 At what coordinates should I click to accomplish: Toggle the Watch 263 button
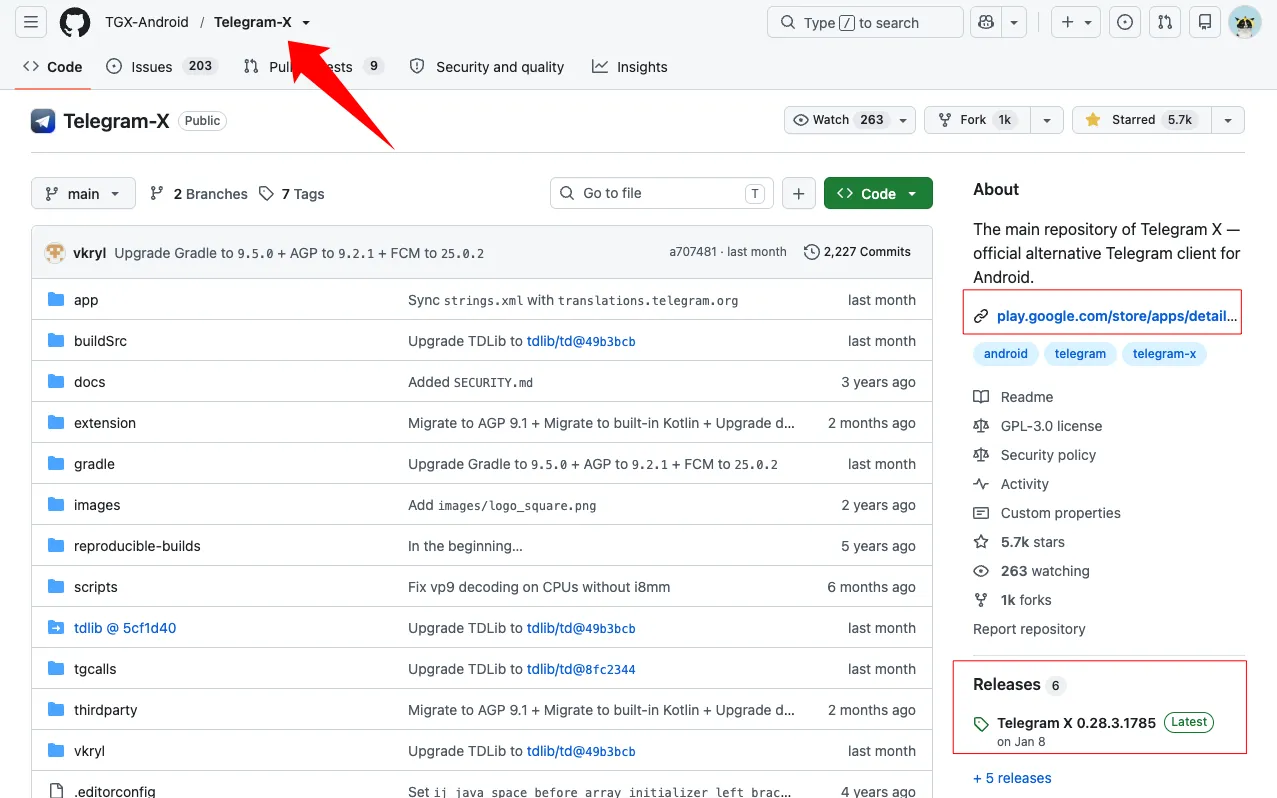850,120
